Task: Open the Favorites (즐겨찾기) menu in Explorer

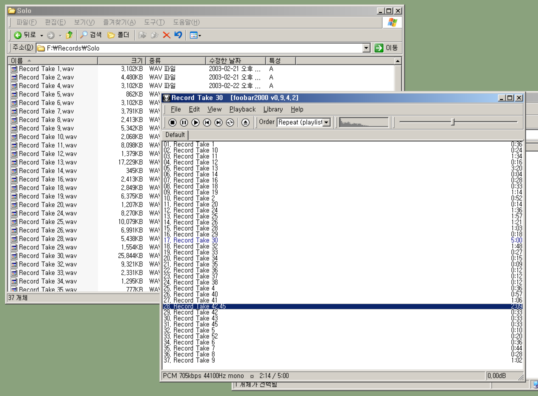Action: point(120,22)
